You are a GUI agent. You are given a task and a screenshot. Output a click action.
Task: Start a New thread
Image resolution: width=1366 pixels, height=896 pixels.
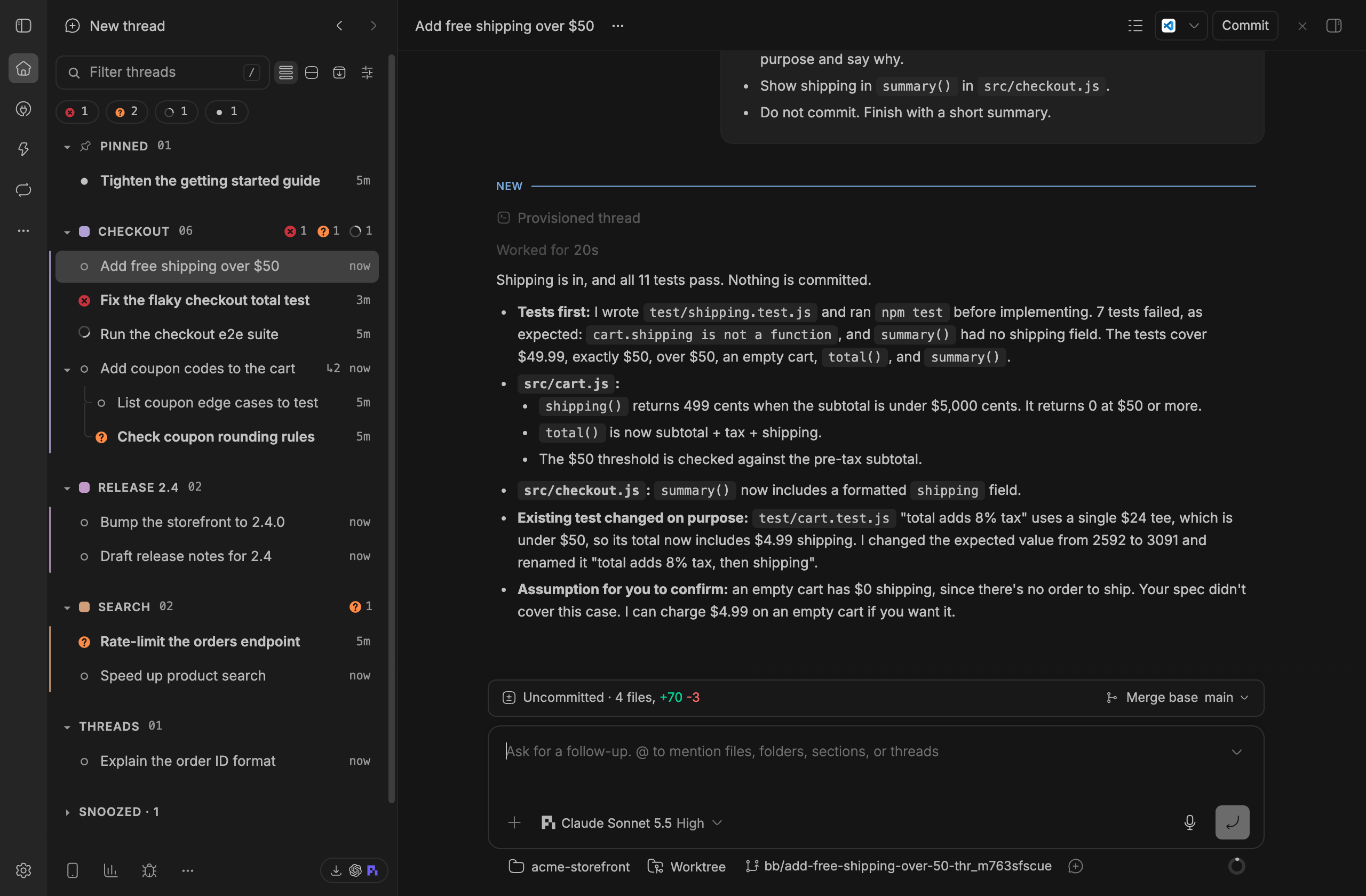coord(115,26)
